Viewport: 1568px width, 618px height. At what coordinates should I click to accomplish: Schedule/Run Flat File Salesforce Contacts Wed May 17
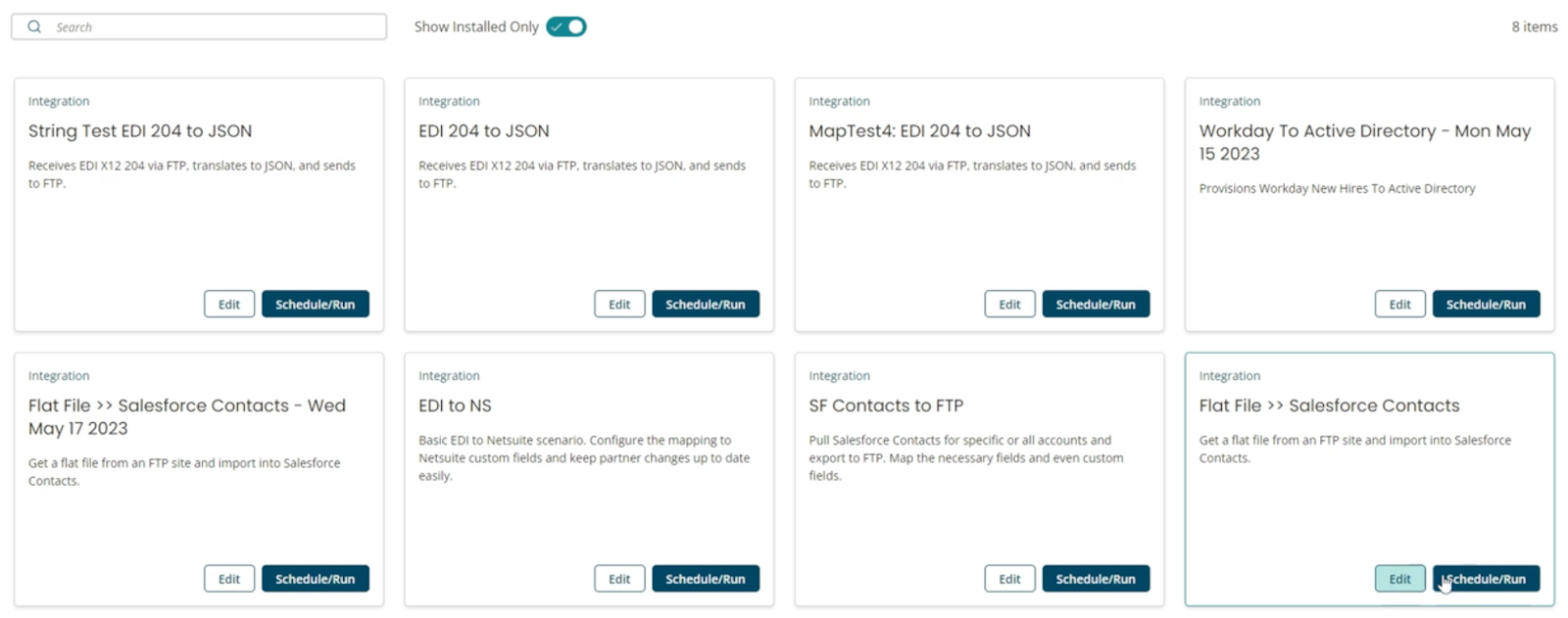point(315,579)
